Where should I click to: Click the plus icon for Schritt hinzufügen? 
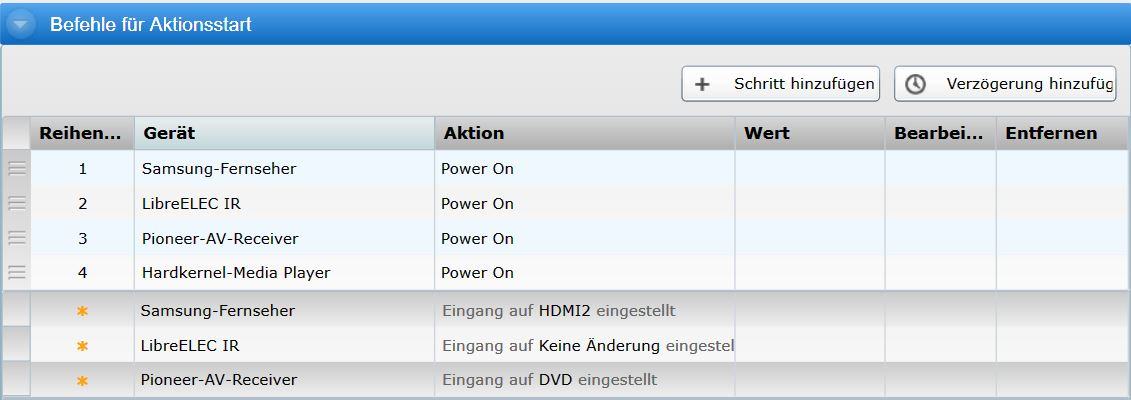tap(703, 85)
